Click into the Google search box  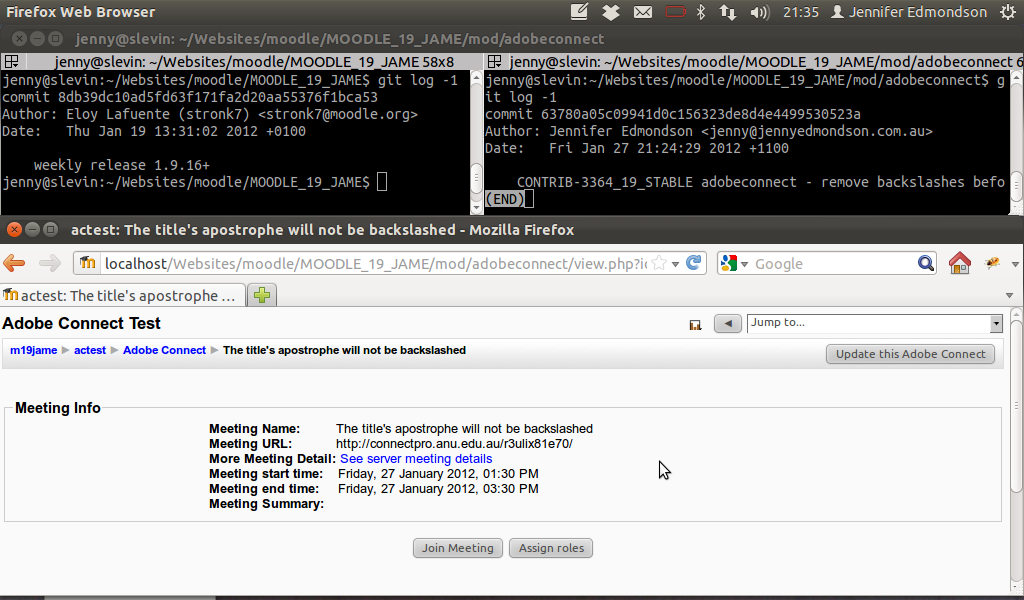pyautogui.click(x=834, y=263)
